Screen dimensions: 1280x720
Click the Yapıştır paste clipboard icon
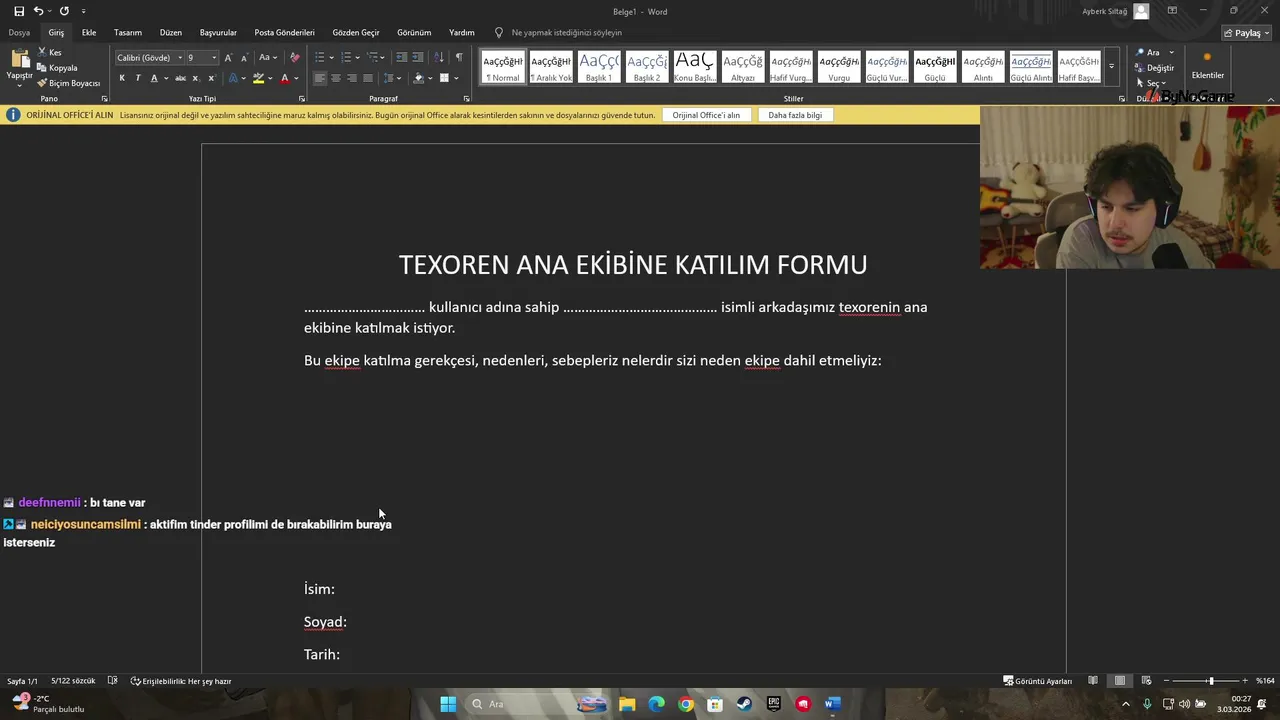pos(20,60)
